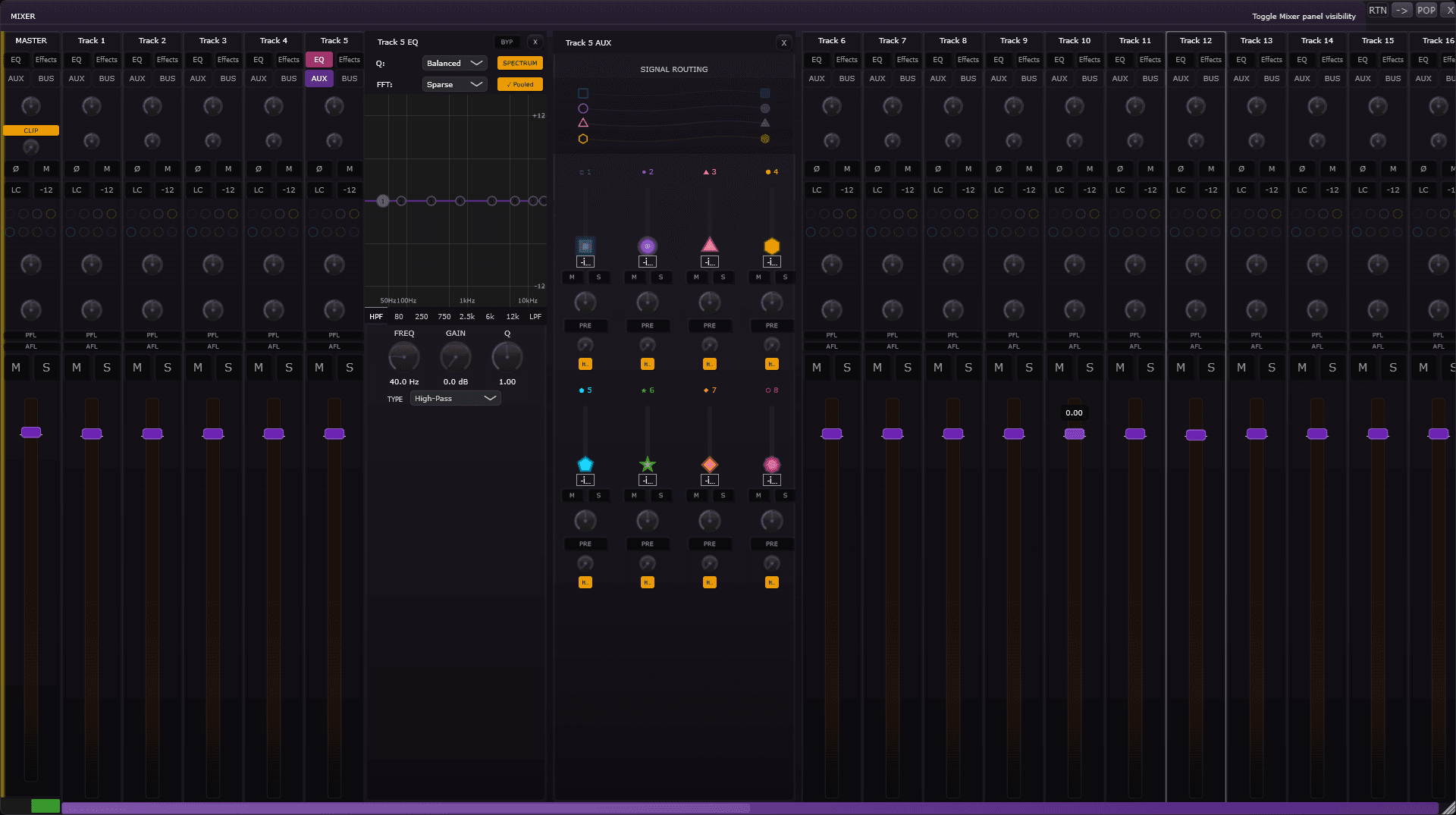
Task: Select EQ band node 4 on the graph
Action: tap(460, 201)
